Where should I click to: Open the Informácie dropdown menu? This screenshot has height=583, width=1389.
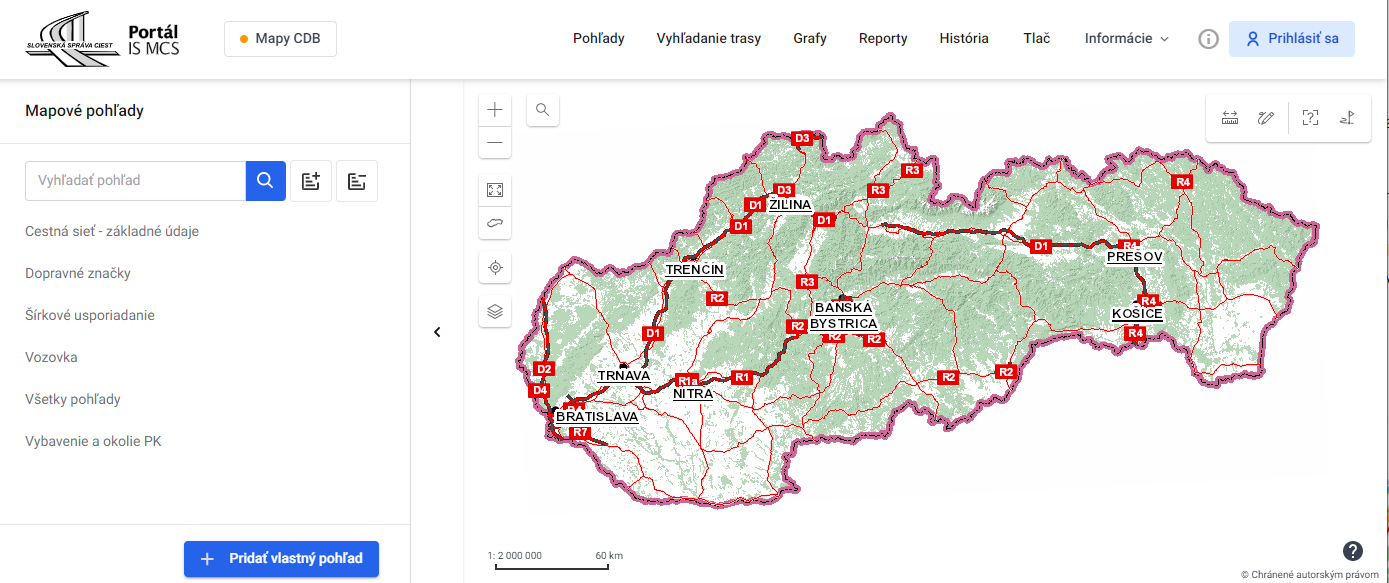point(1126,39)
